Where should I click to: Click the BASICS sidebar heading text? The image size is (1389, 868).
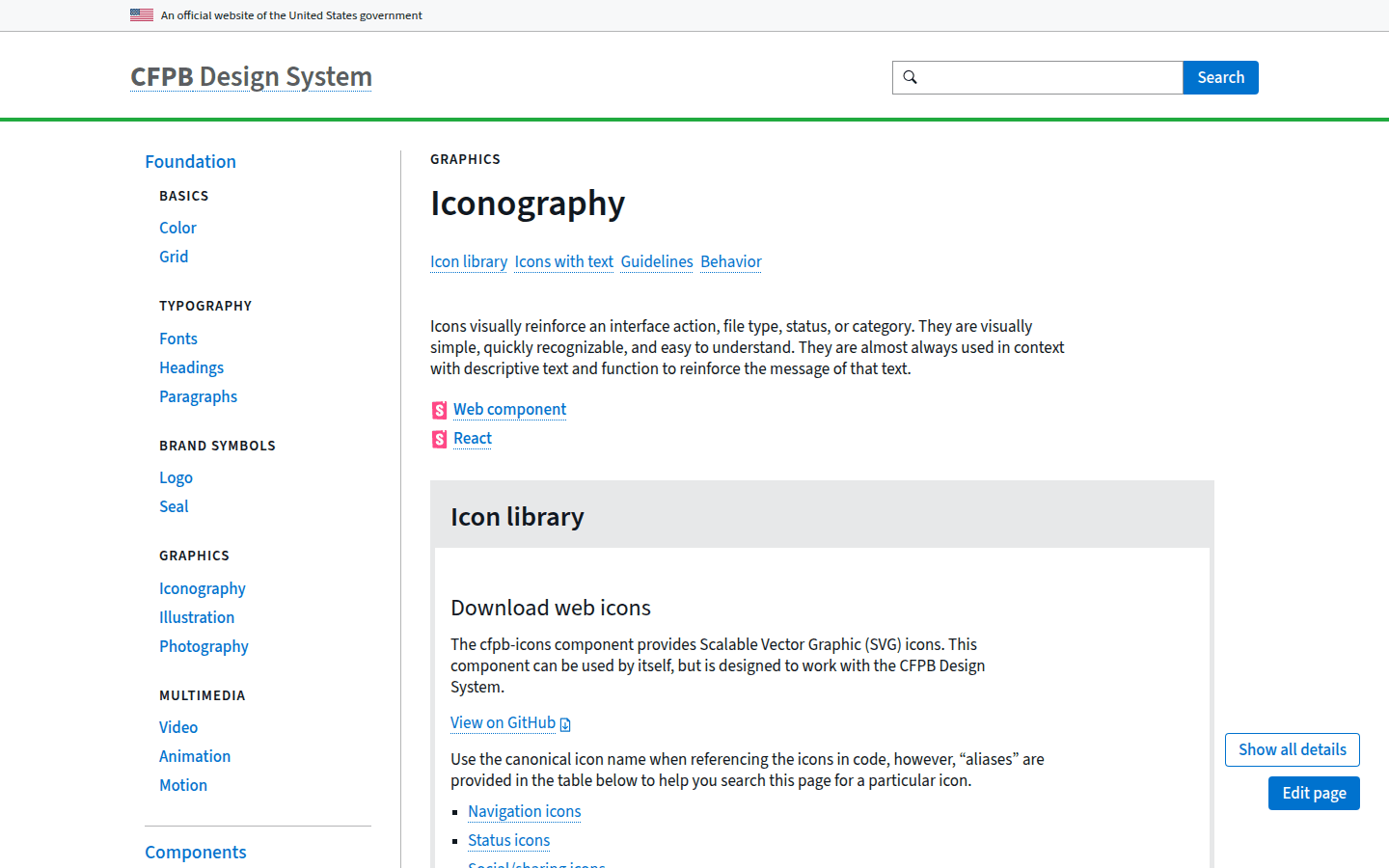184,196
